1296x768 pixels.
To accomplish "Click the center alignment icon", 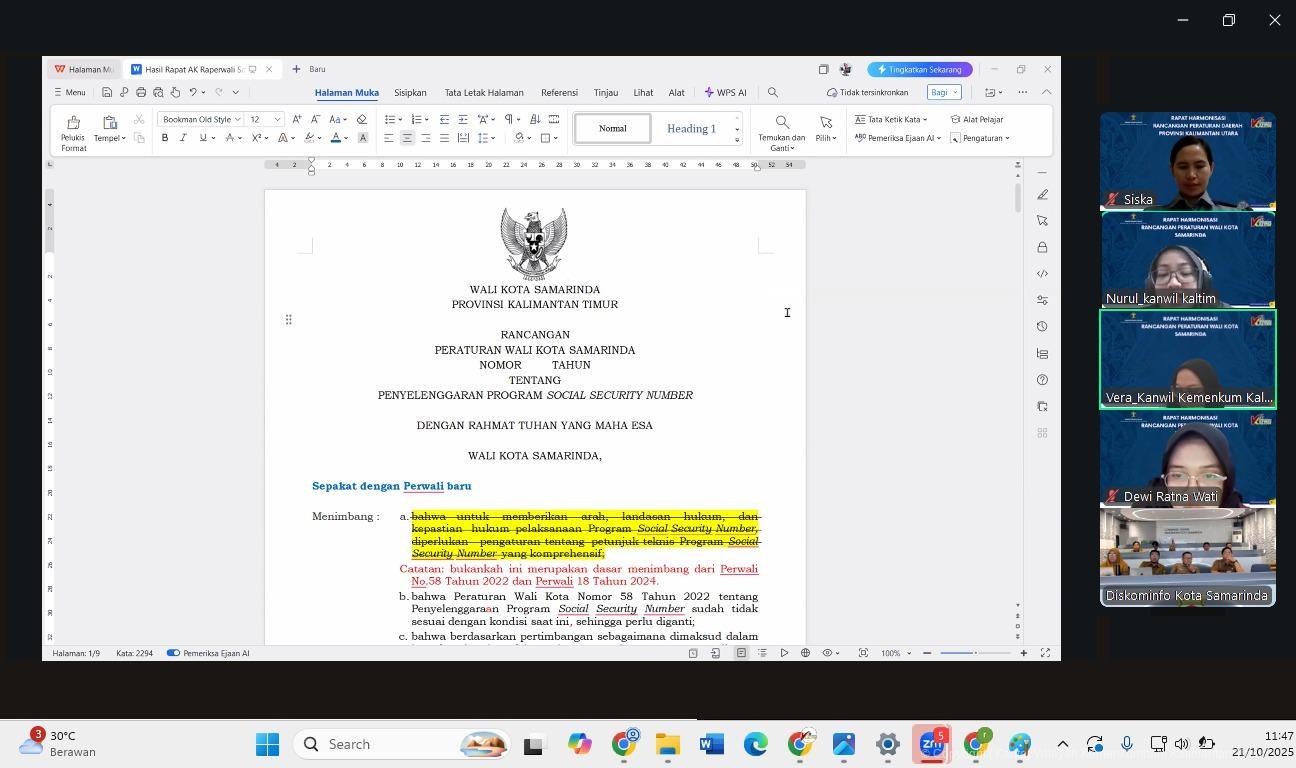I will 407,138.
